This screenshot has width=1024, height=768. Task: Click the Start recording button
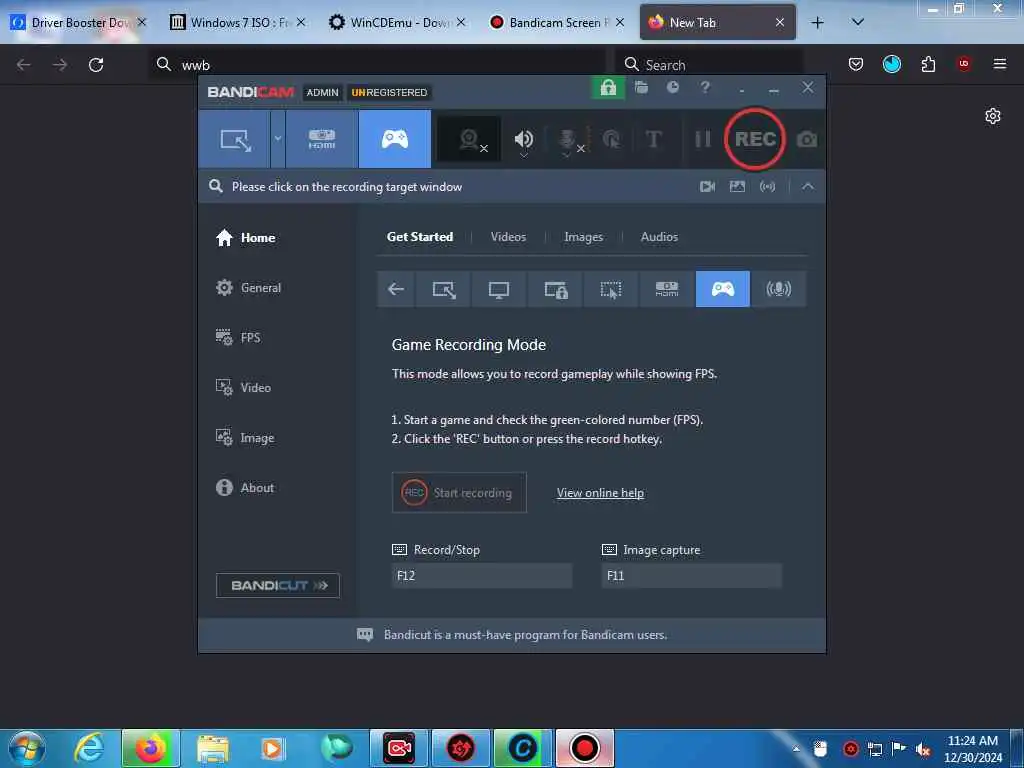(x=459, y=492)
